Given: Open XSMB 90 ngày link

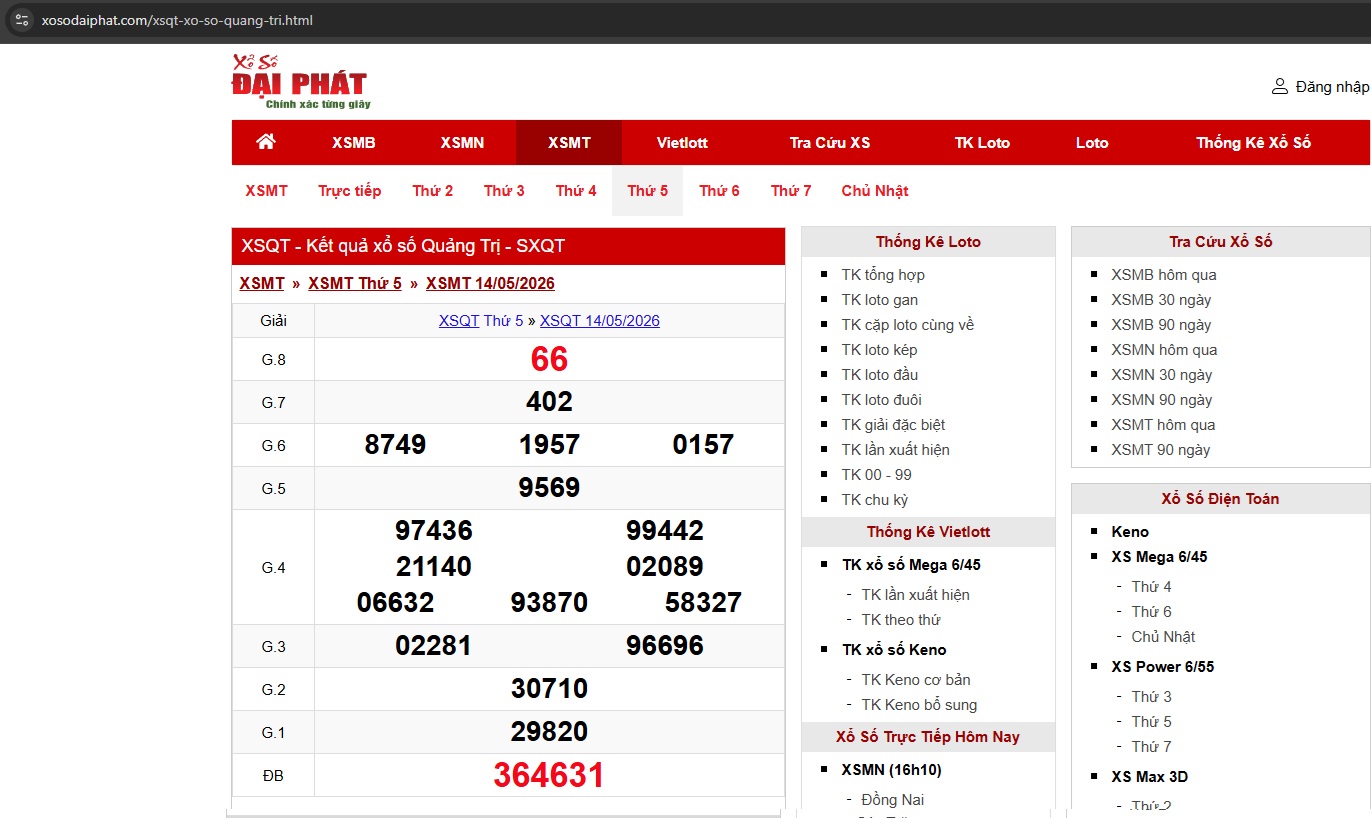Looking at the screenshot, I should click(1161, 325).
